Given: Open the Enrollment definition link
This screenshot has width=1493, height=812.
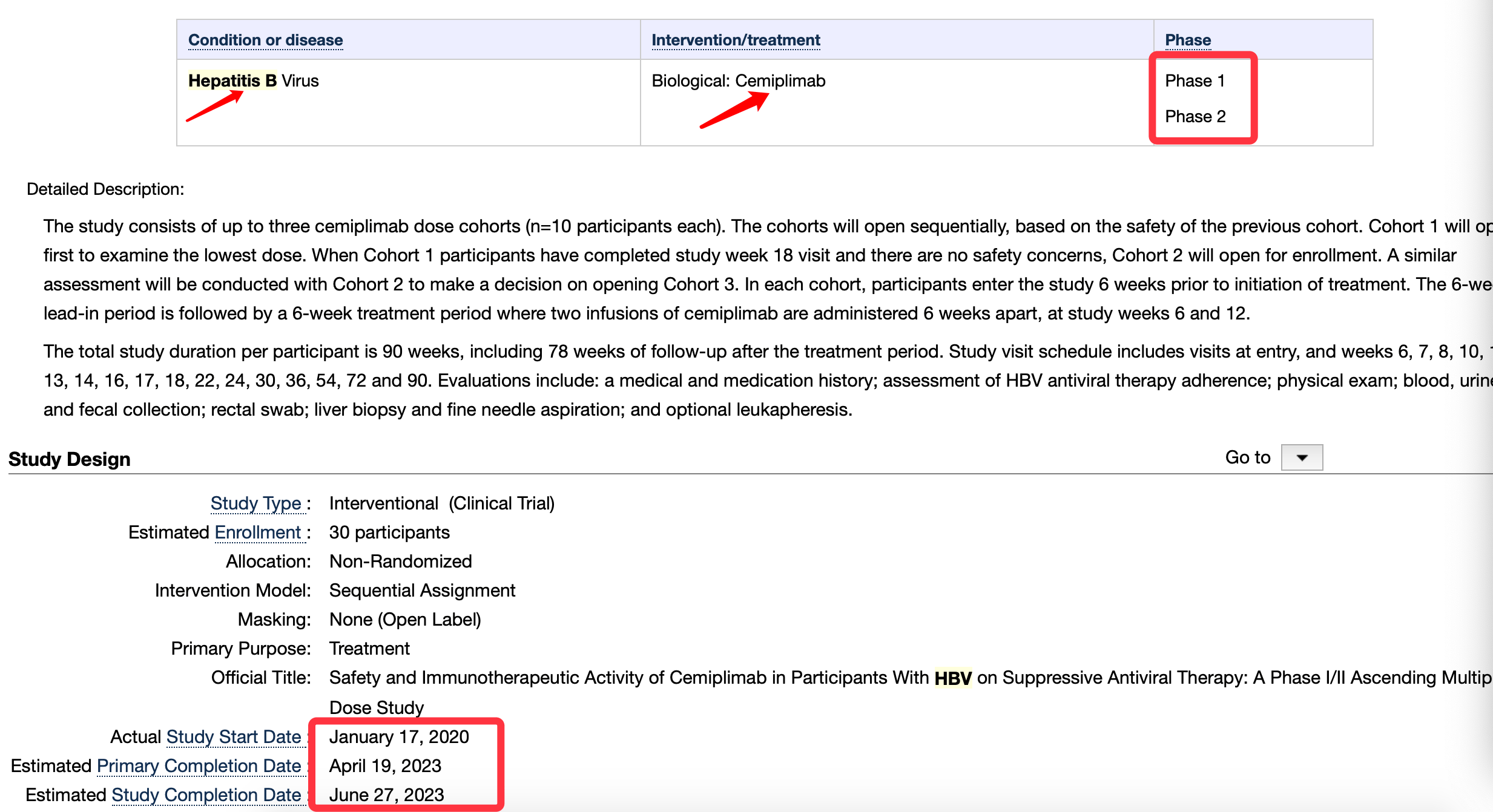Looking at the screenshot, I should tap(258, 532).
